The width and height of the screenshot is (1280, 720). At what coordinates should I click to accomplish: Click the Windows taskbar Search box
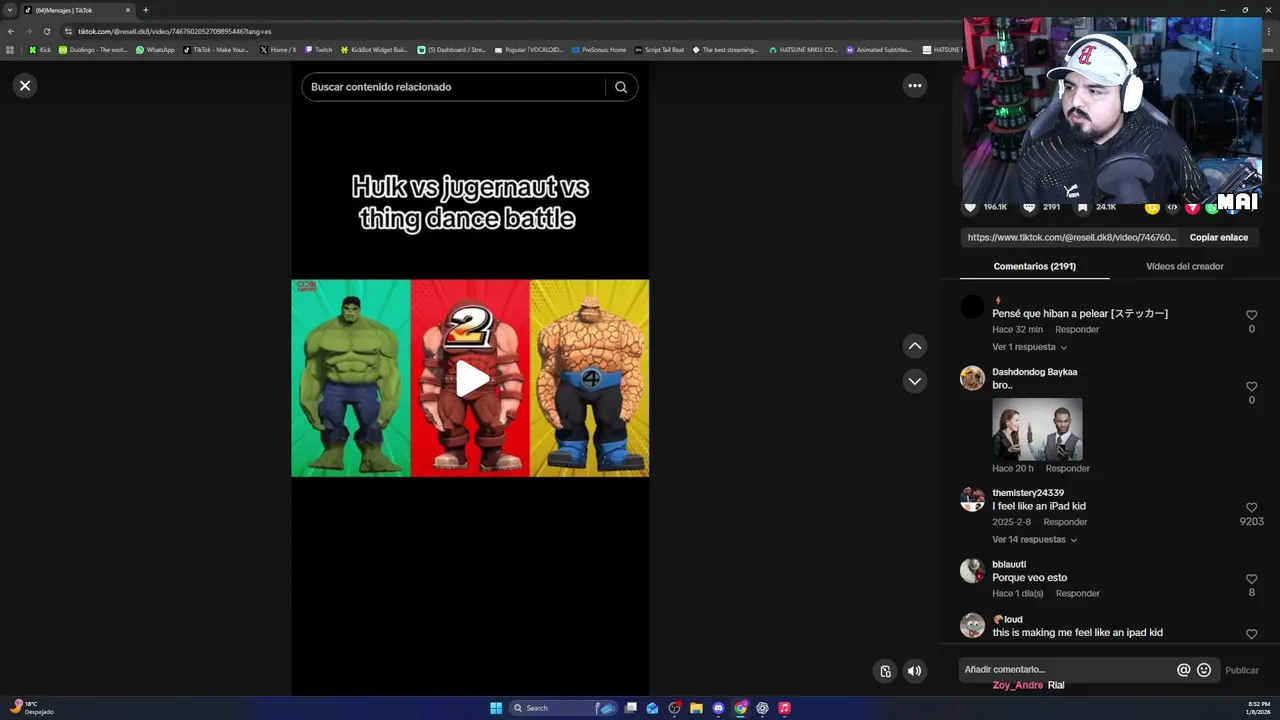click(565, 708)
